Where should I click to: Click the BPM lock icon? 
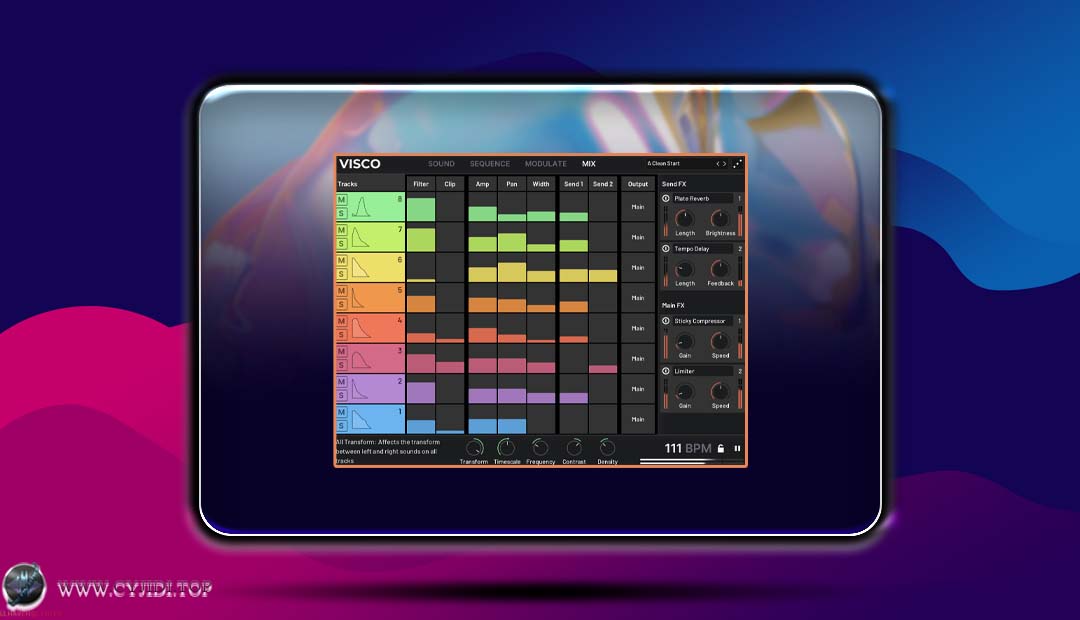(721, 448)
